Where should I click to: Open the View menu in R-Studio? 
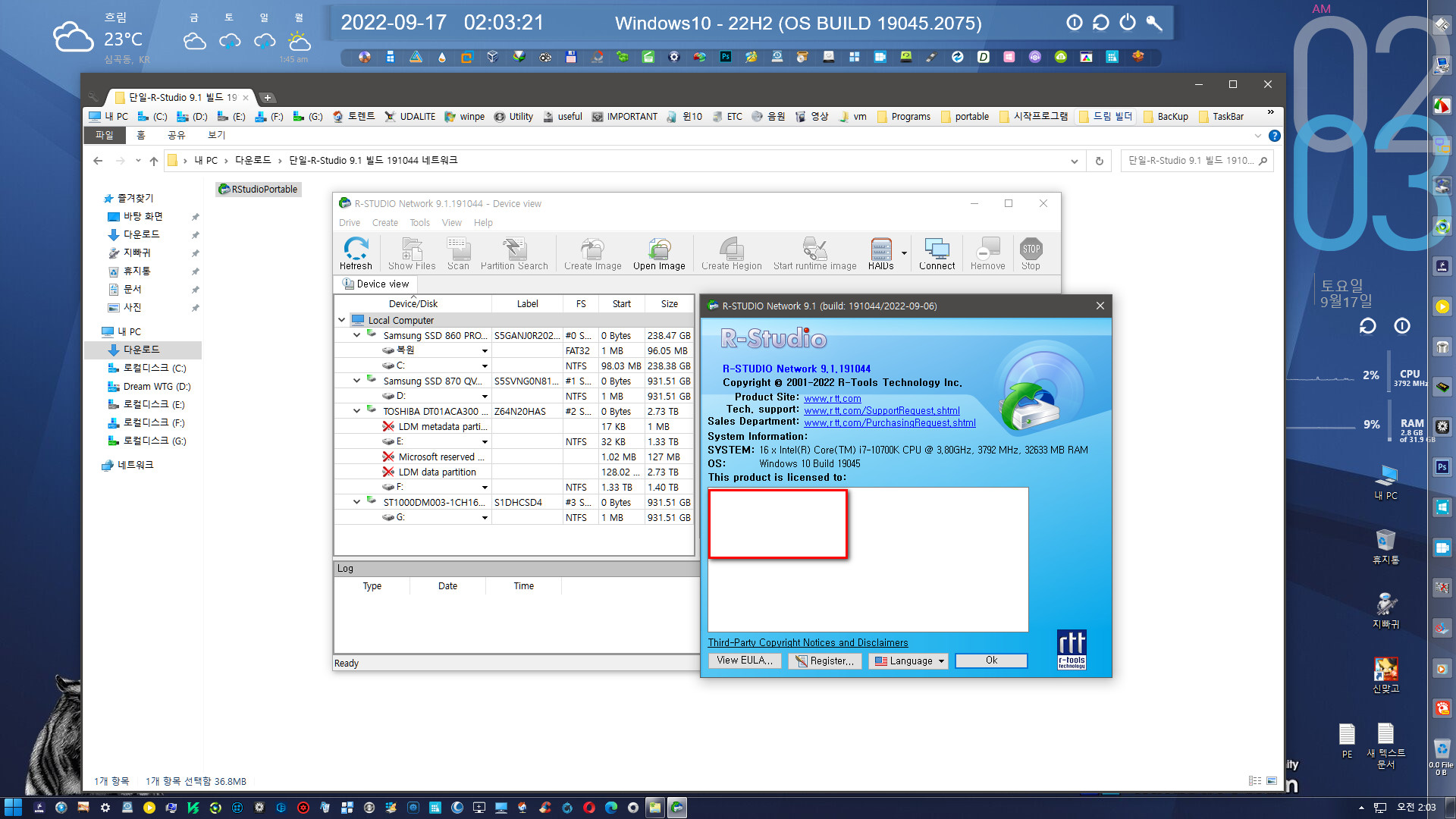pos(452,223)
